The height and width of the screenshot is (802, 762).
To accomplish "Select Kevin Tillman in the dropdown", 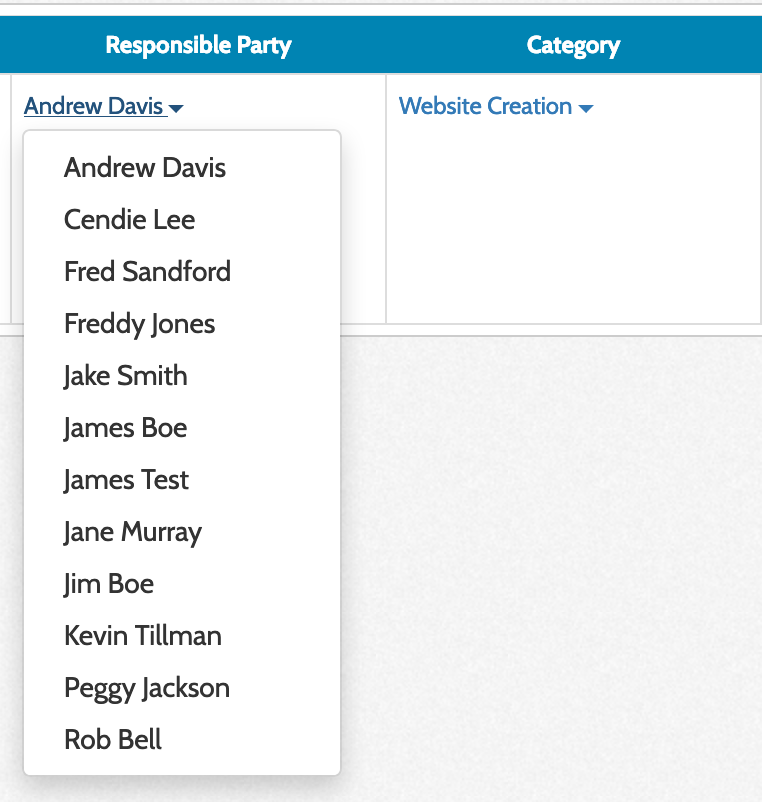I will [x=143, y=636].
